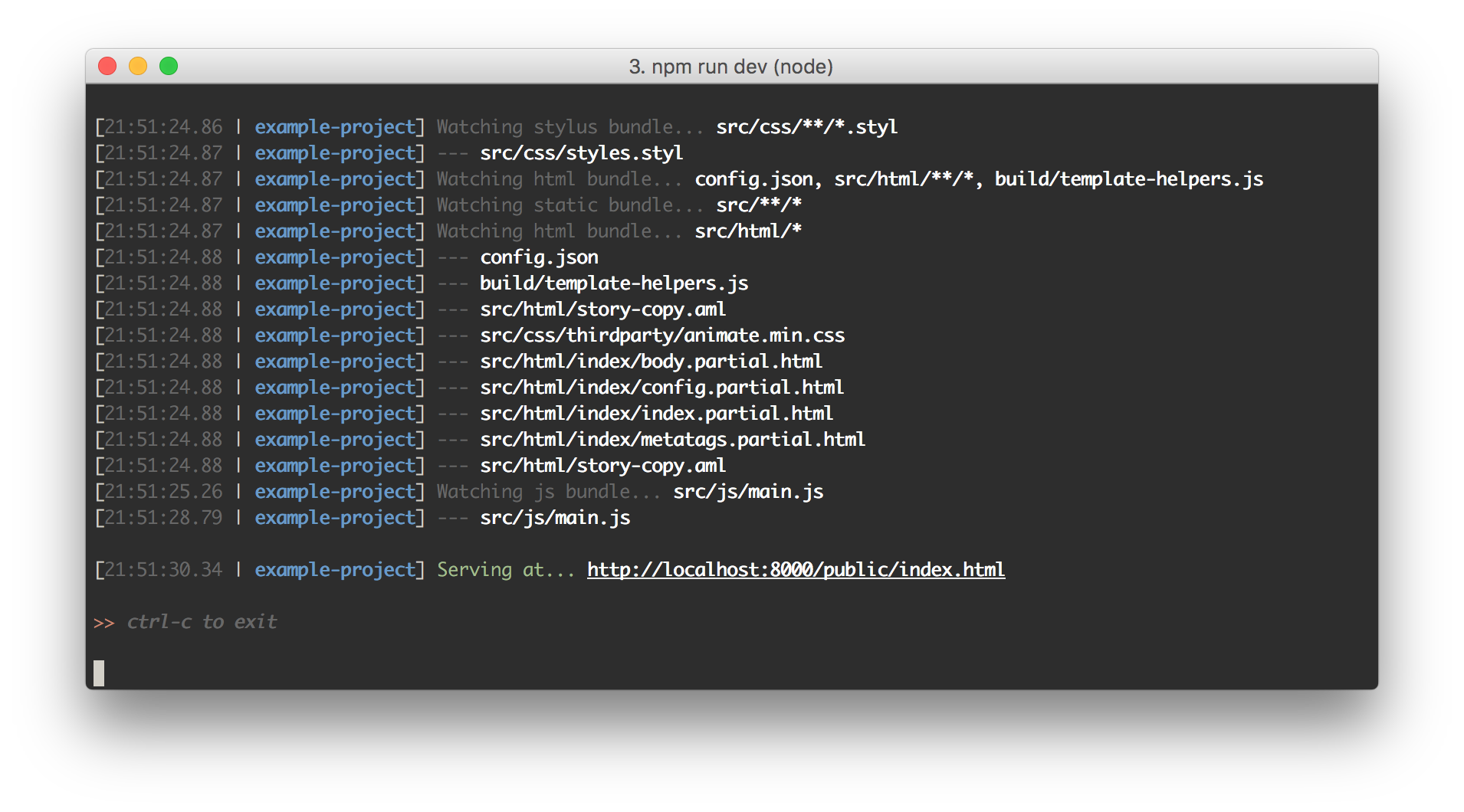The image size is (1464, 812).
Task: Select 'src/js/main.js' on the Watching js bundle line
Action: (x=748, y=492)
